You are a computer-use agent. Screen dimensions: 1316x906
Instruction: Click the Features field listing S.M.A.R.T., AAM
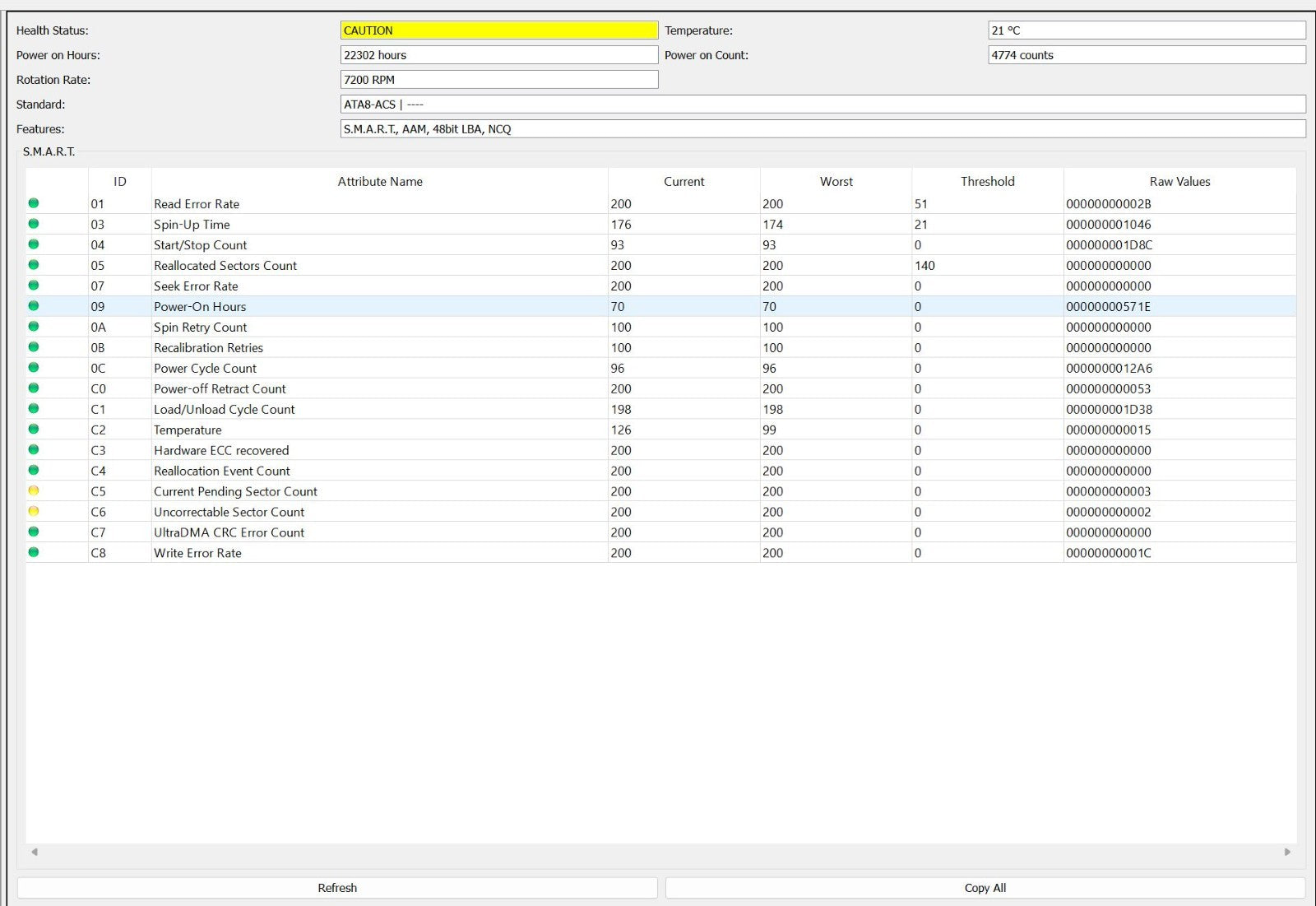pos(822,129)
